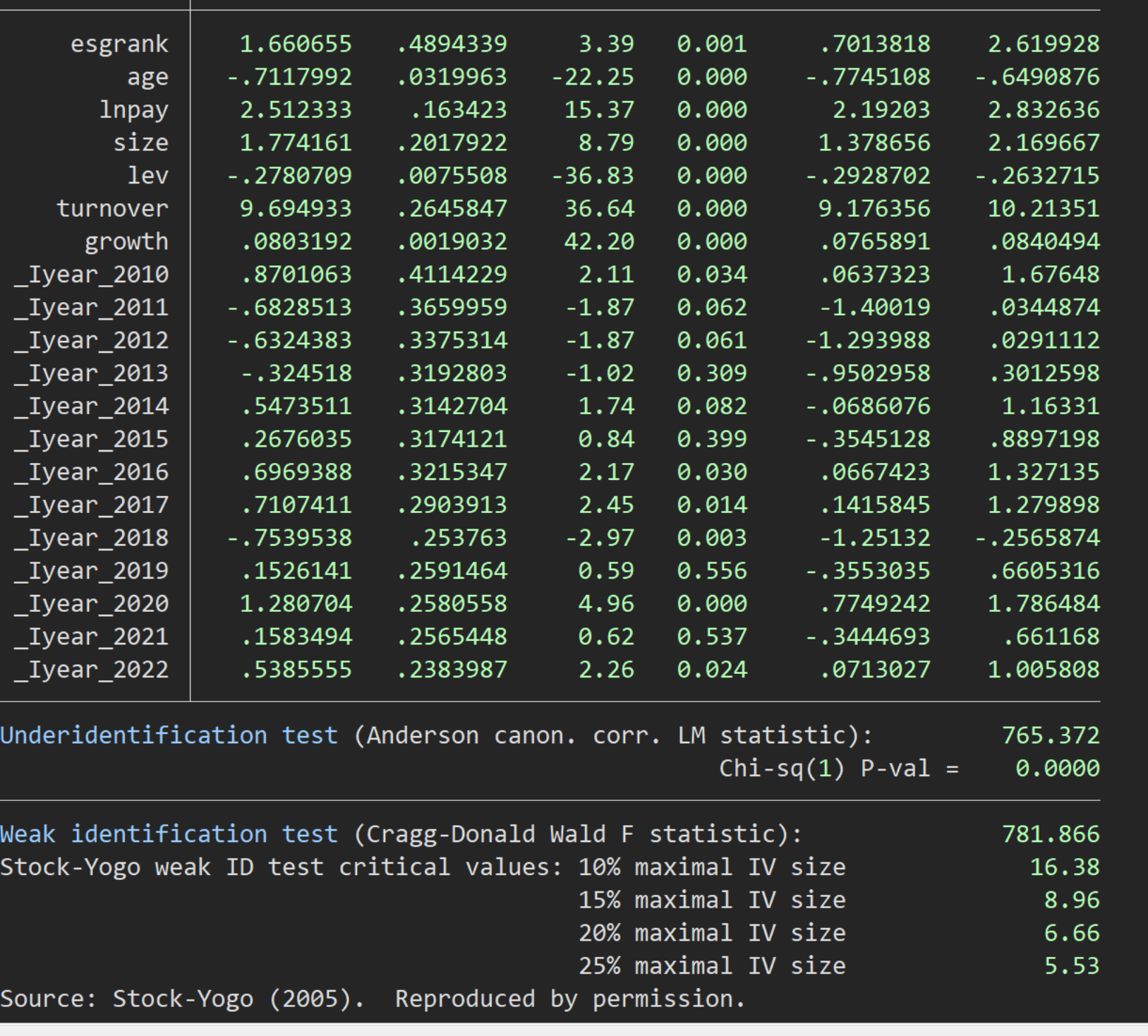Click the Cragg-Donald Wald F value 781.866
The width and height of the screenshot is (1148, 1036).
pos(1051,834)
